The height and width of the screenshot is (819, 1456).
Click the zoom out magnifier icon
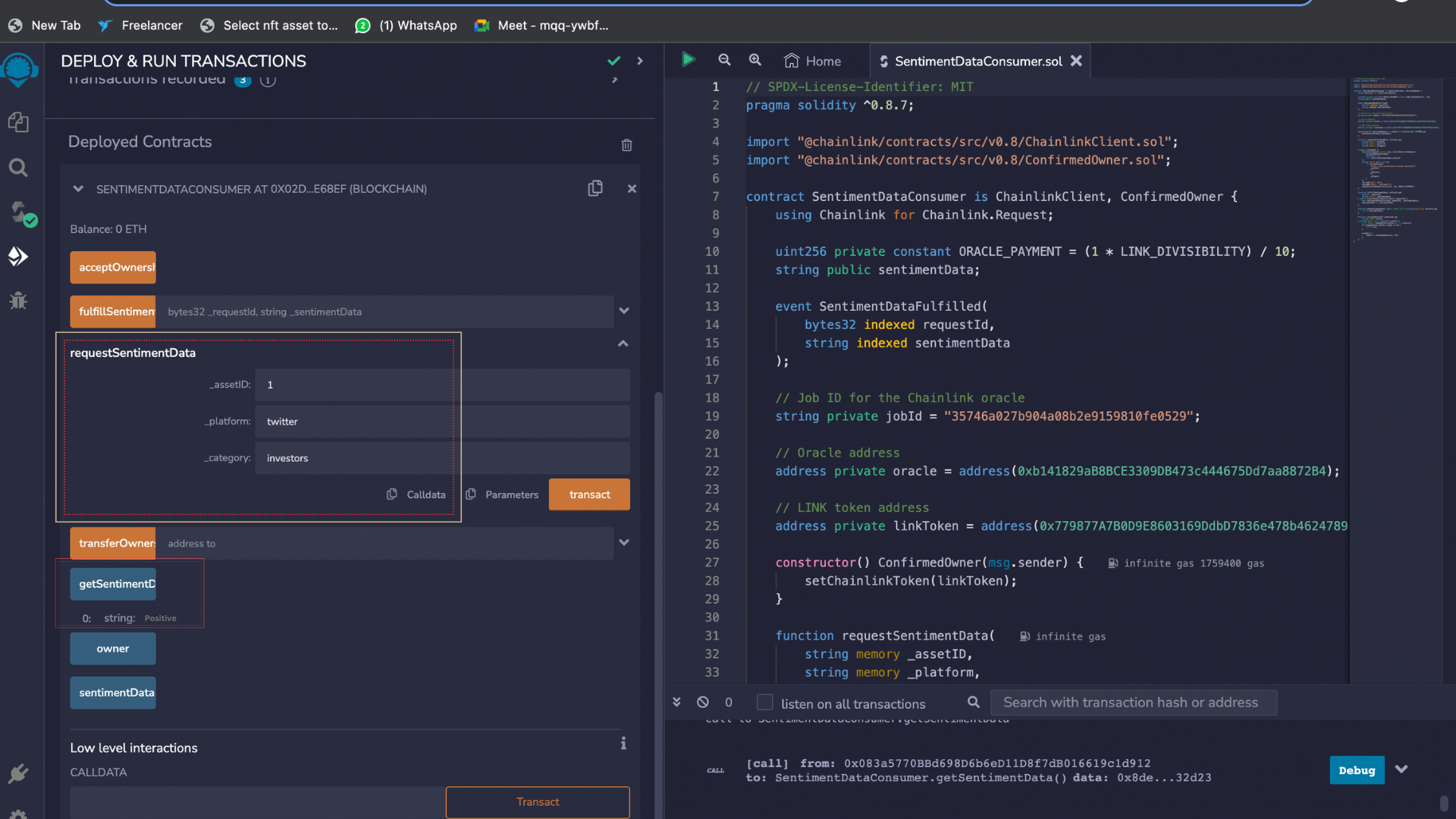coord(724,60)
